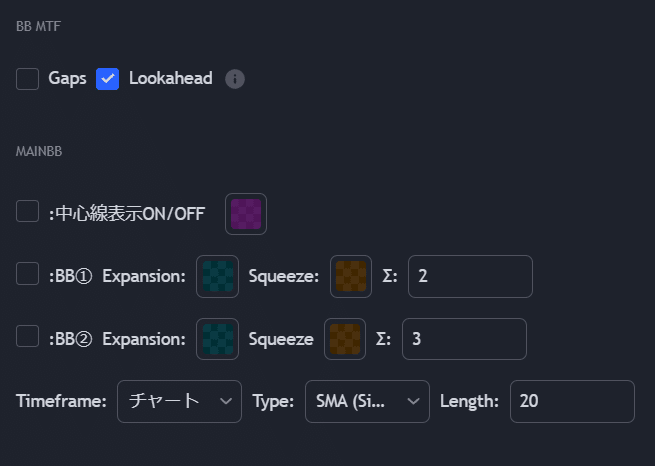The image size is (655, 466).
Task: Click the Length input field showing 20
Action: pyautogui.click(x=572, y=401)
